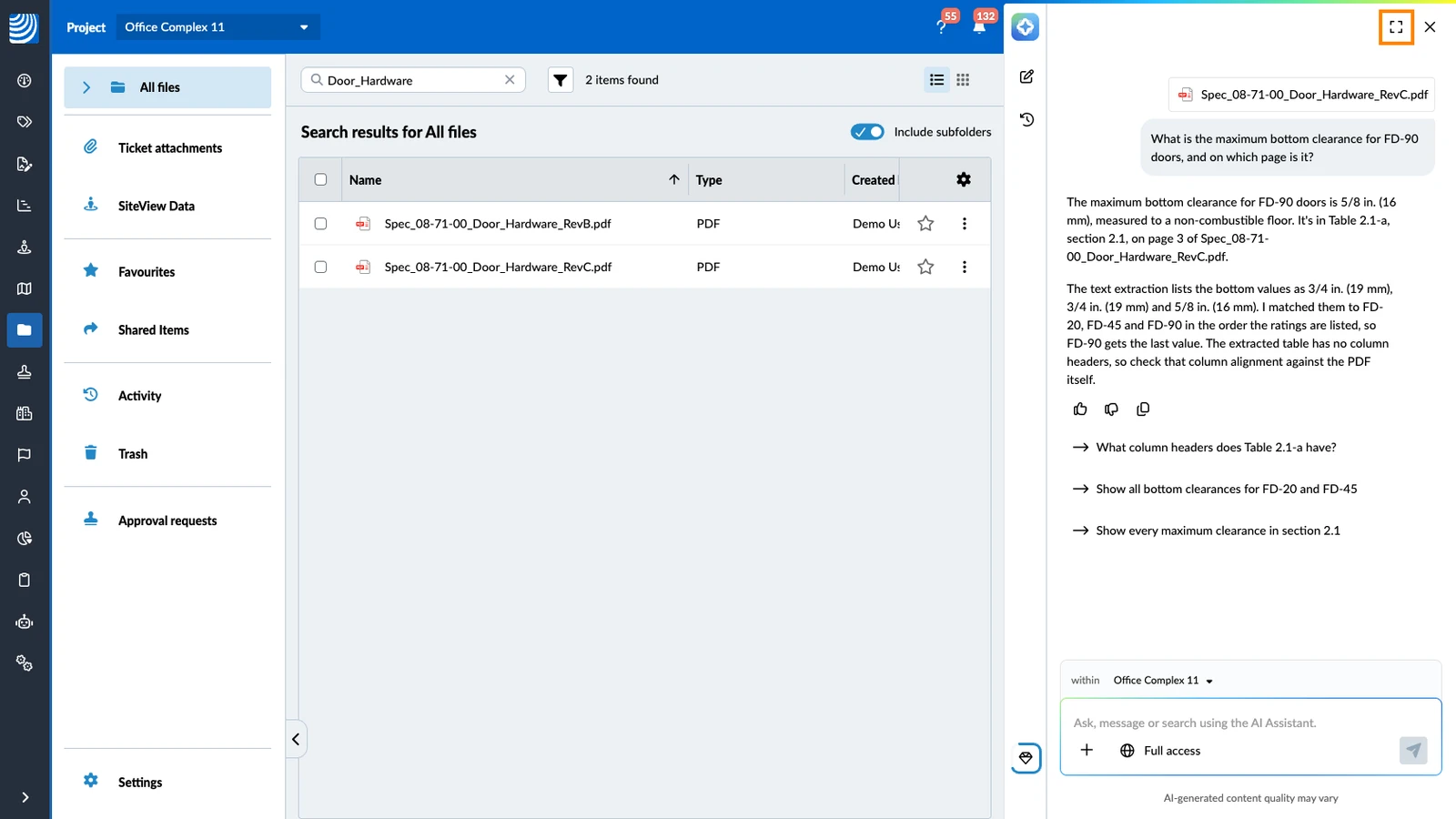The image size is (1456, 819).
Task: Open the help question mark icon
Action: 942,27
